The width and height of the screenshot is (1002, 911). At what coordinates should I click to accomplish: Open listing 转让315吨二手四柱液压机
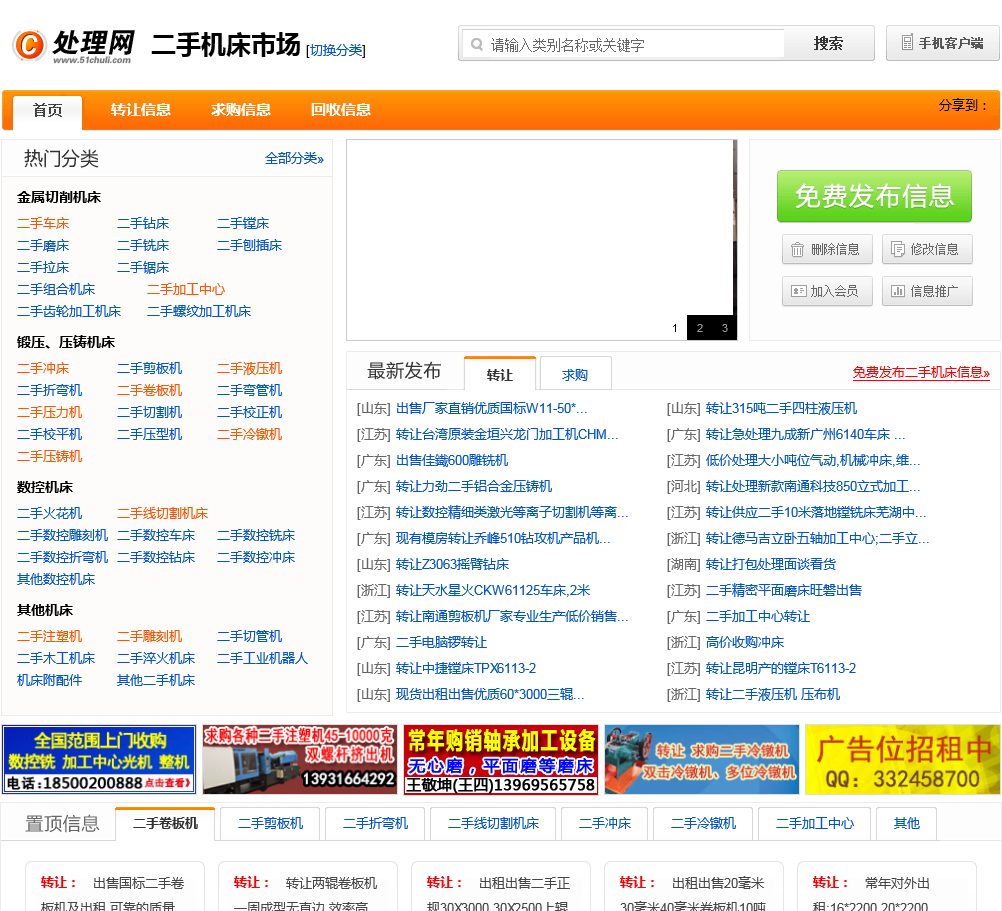click(782, 408)
